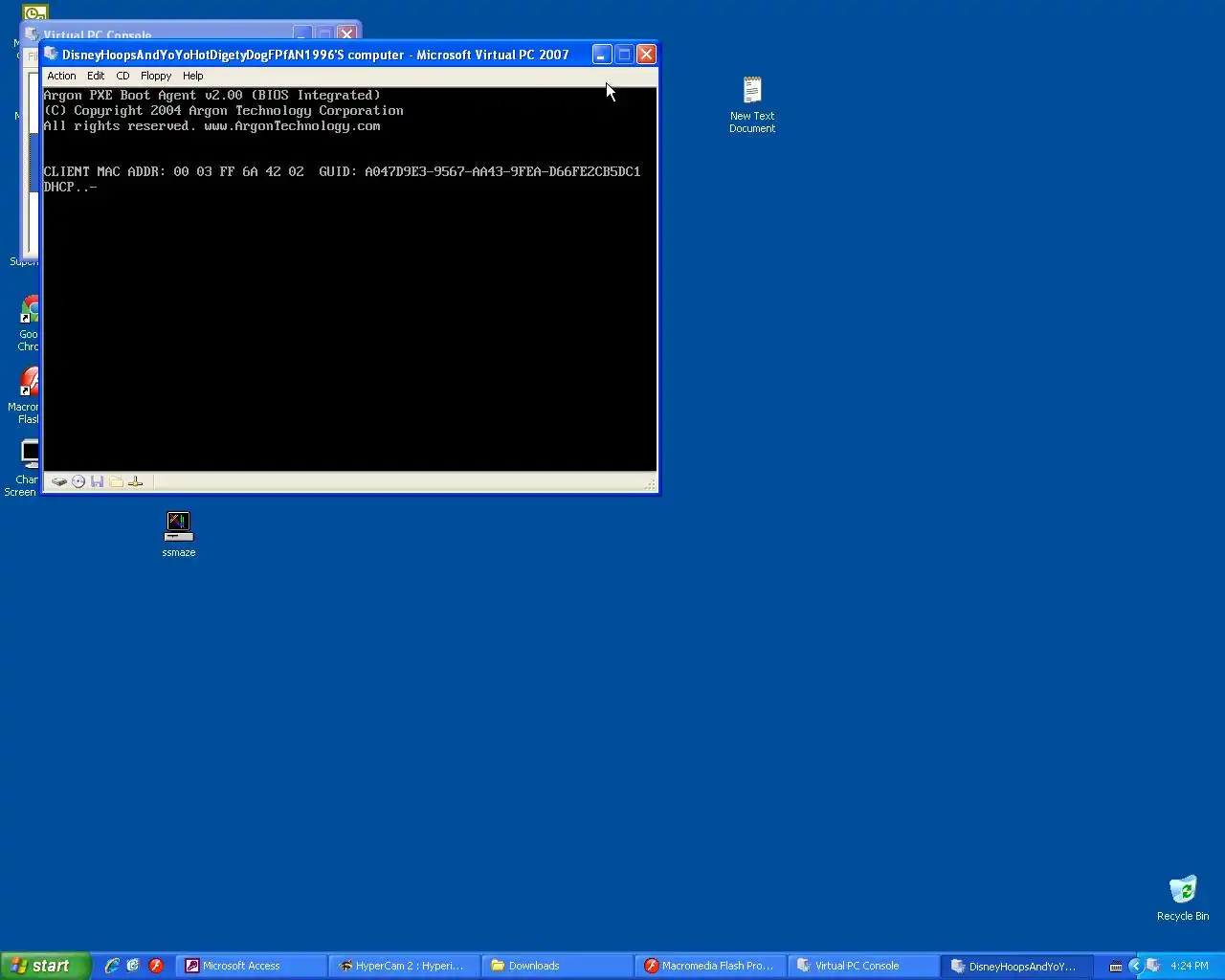Expand hidden system tray icons
The image size is (1225, 980).
[x=1136, y=966]
